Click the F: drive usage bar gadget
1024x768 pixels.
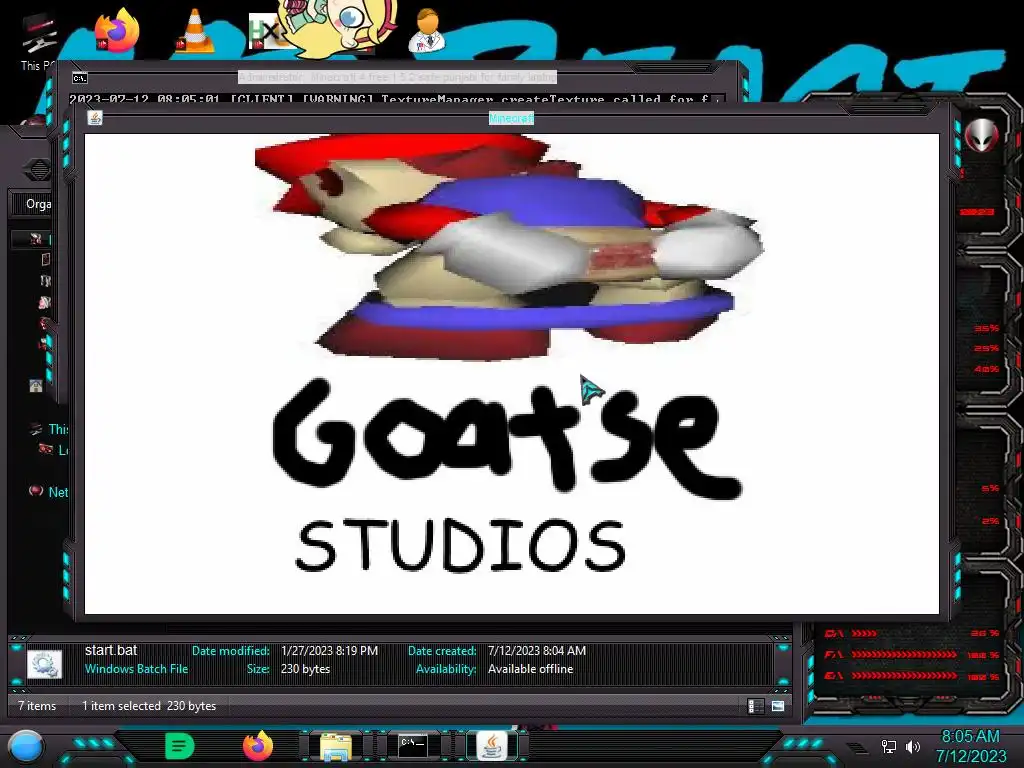coord(912,655)
